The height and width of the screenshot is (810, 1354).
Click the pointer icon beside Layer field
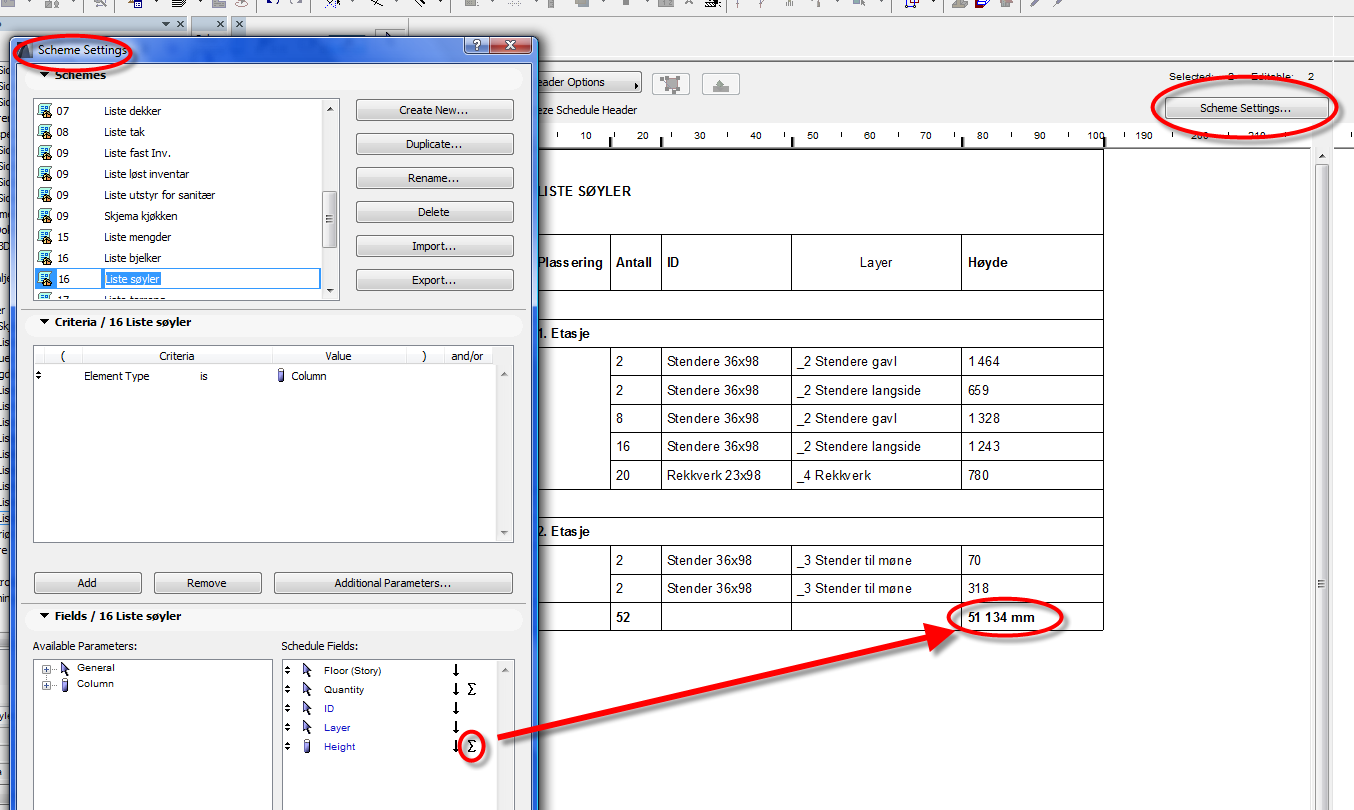point(308,728)
